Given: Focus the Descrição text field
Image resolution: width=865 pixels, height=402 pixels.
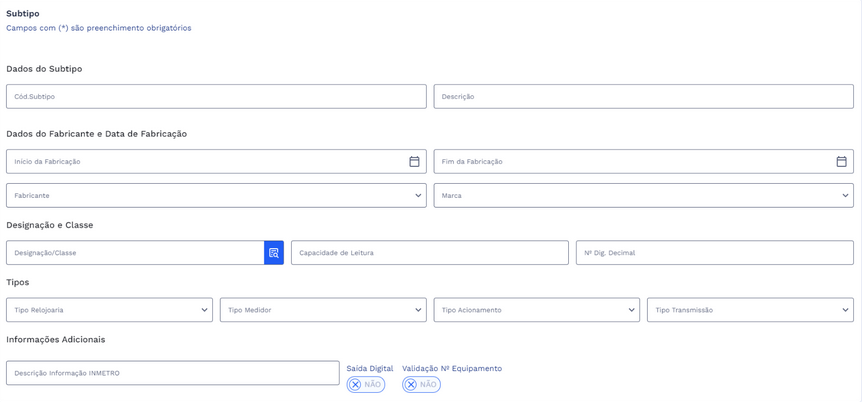Looking at the screenshot, I should click(x=643, y=97).
